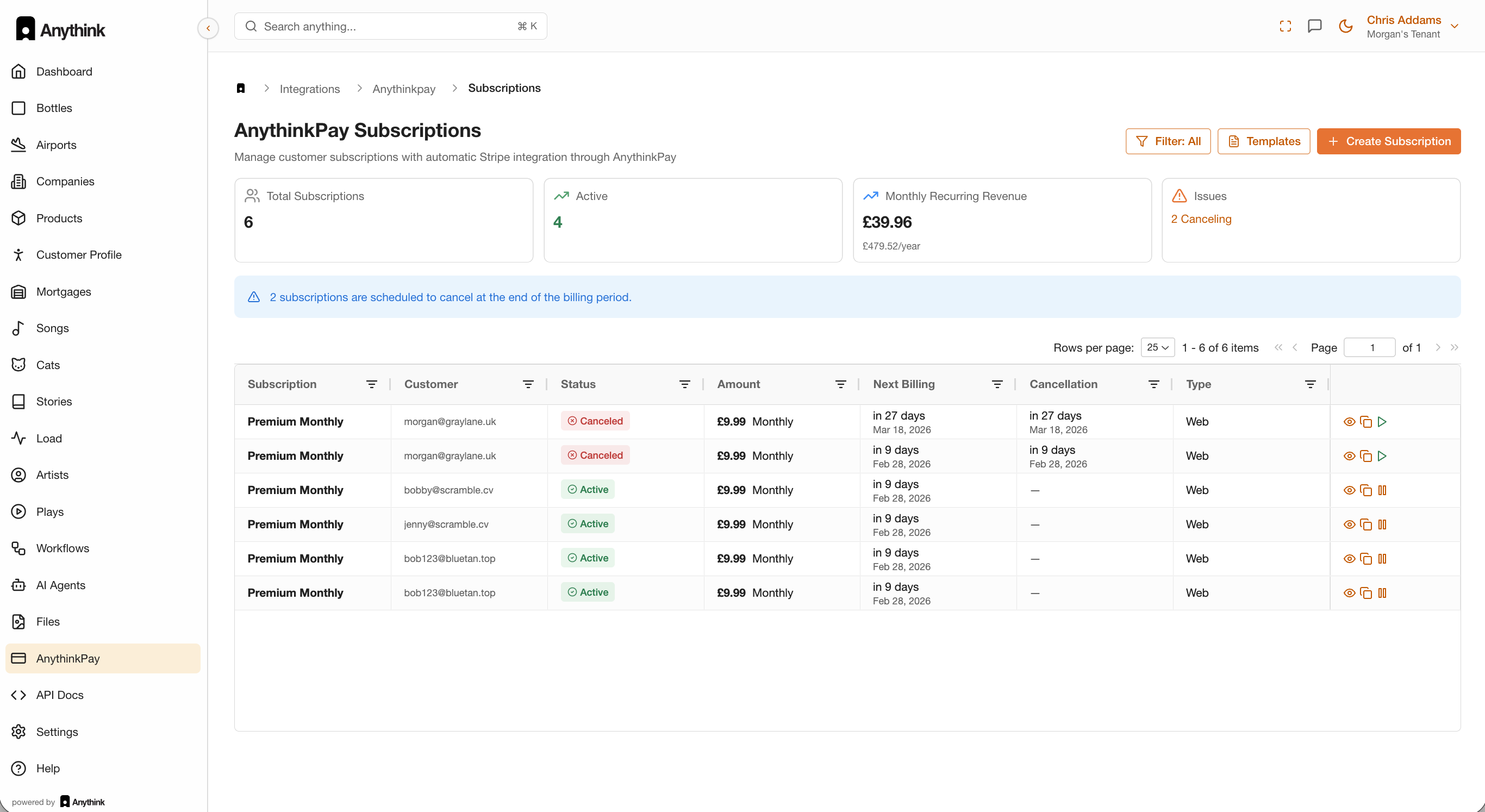Viewport: 1485px width, 812px height.
Task: Click home icon in breadcrumb
Action: click(x=241, y=88)
